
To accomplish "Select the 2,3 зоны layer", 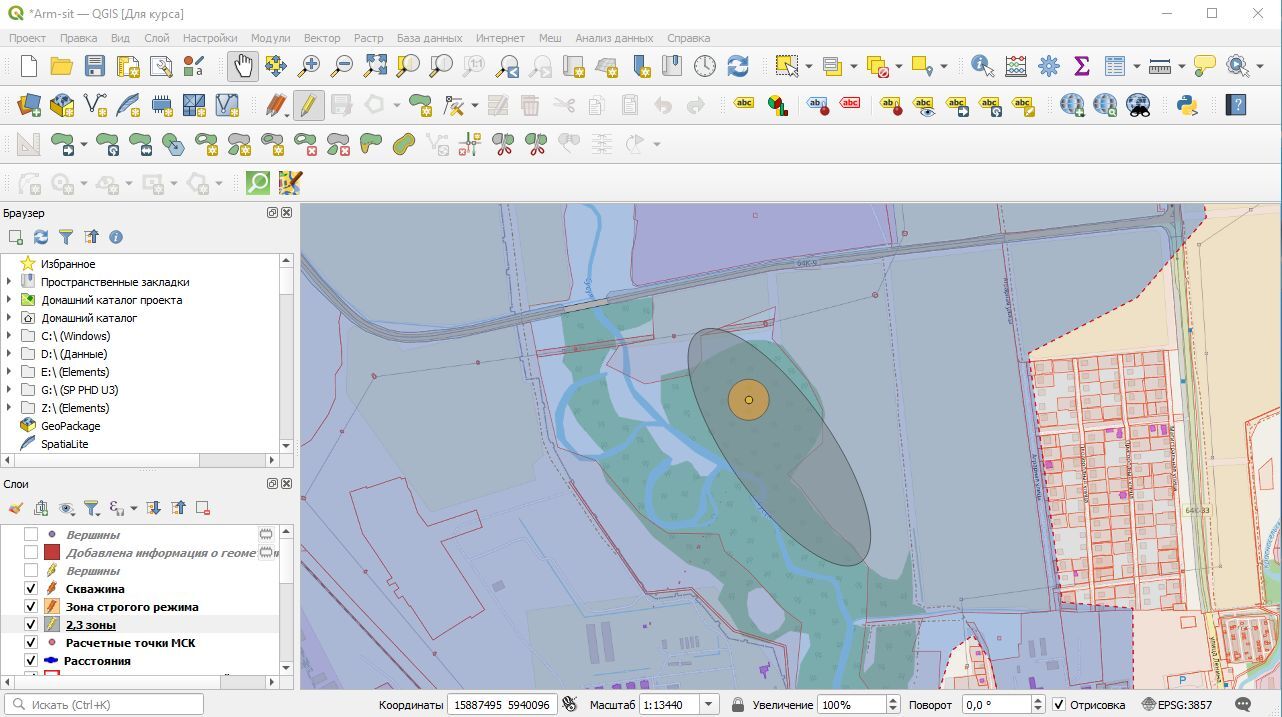I will tap(90, 625).
